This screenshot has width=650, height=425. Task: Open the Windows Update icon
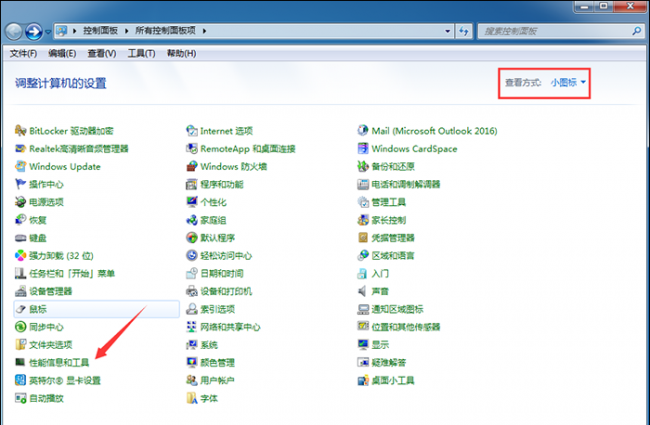(20, 166)
